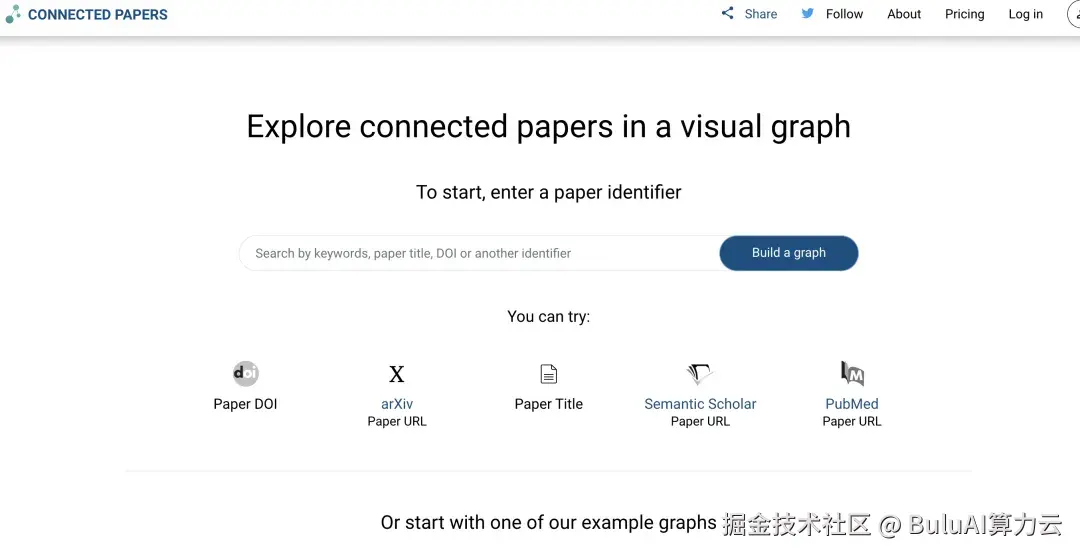The height and width of the screenshot is (556, 1080).
Task: Click the Explore connected papers heading
Action: tap(549, 127)
